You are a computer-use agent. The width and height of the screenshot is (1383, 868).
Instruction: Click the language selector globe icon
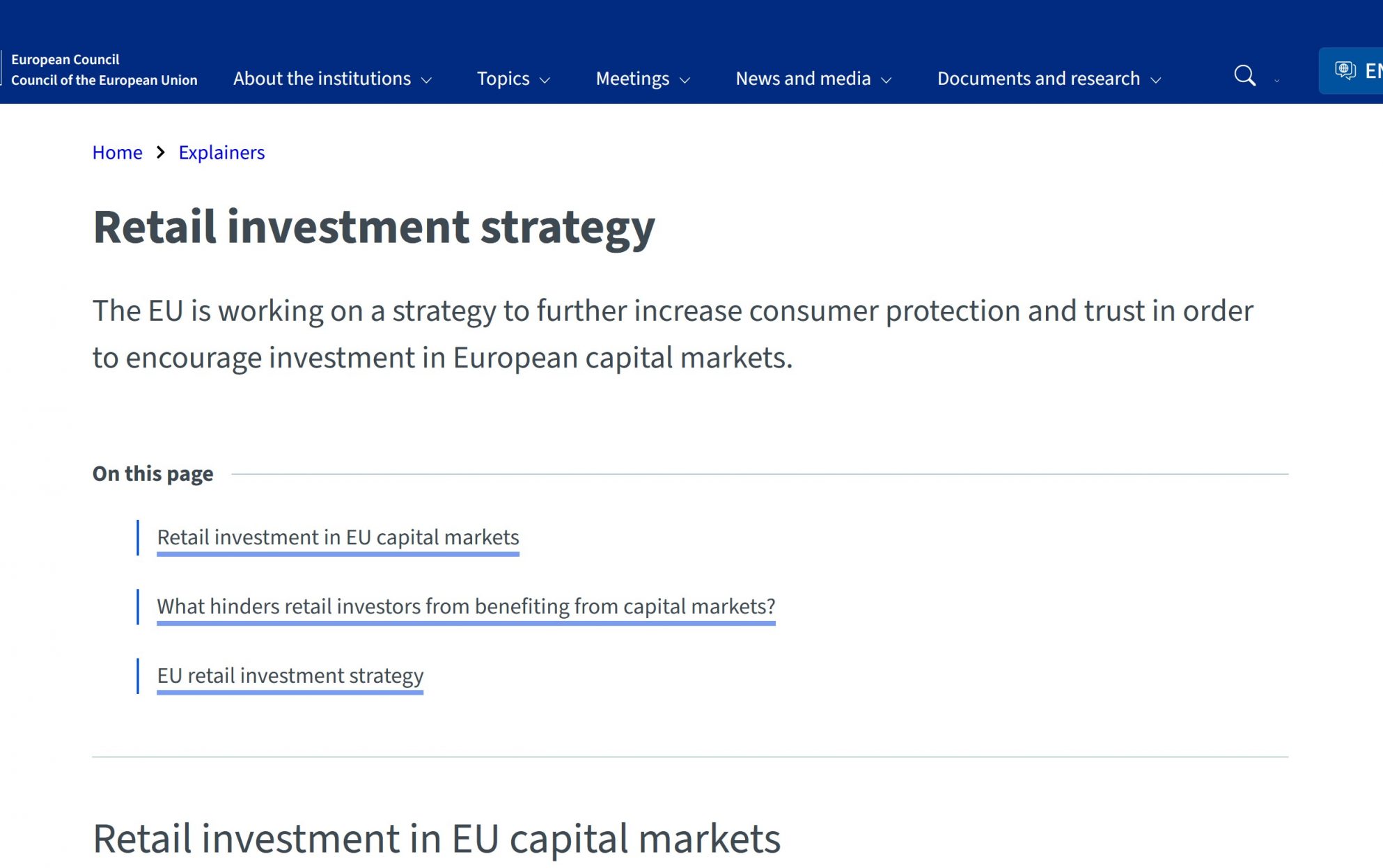coord(1344,70)
